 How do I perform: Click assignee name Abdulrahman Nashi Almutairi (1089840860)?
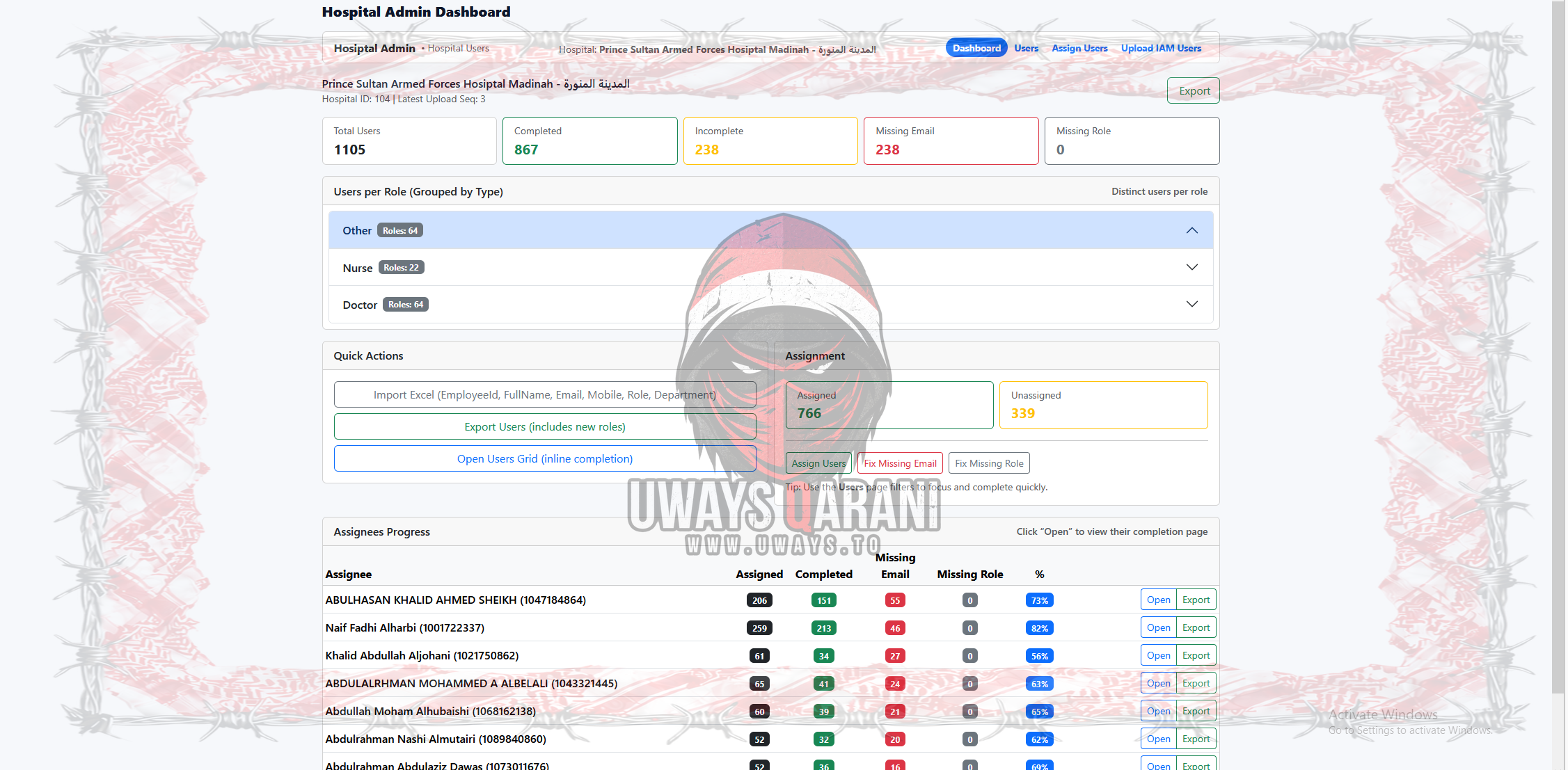coord(436,739)
